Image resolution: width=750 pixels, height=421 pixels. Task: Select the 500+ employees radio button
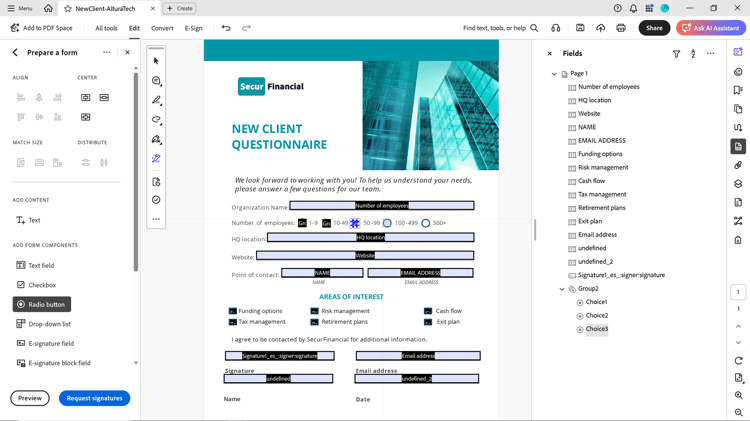point(425,223)
